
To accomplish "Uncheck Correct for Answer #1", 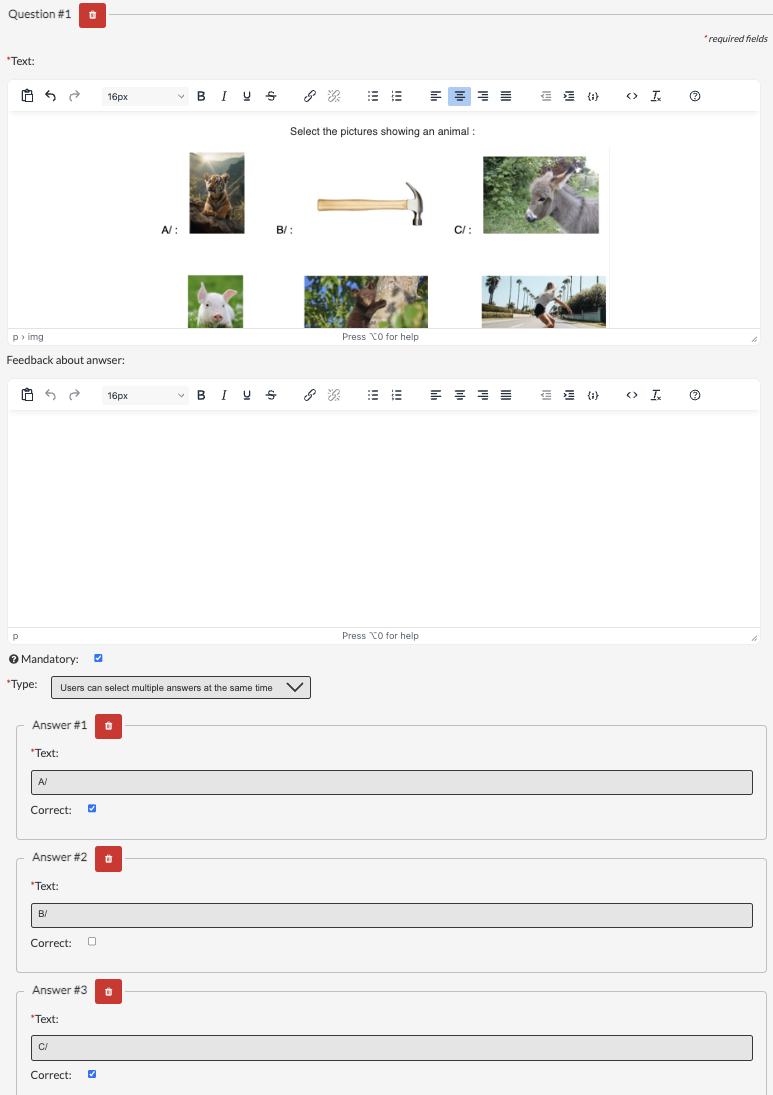I will pos(92,808).
